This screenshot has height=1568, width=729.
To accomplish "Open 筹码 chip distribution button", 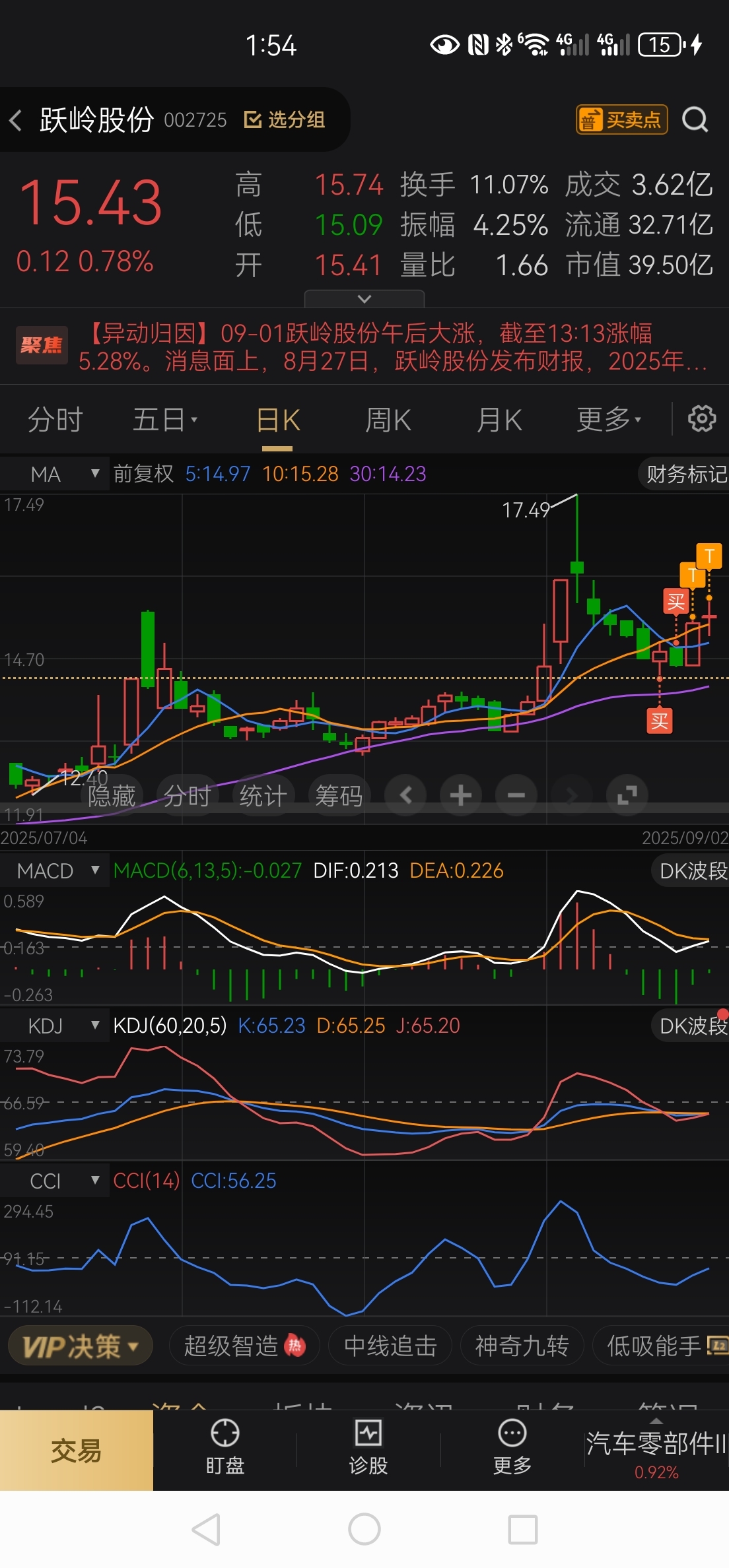I will [x=339, y=795].
